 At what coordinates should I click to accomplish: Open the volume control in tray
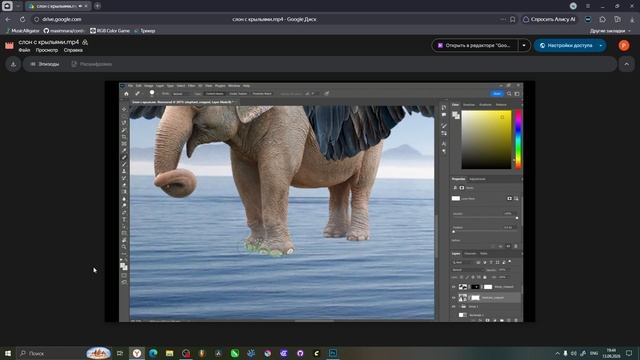pyautogui.click(x=573, y=353)
